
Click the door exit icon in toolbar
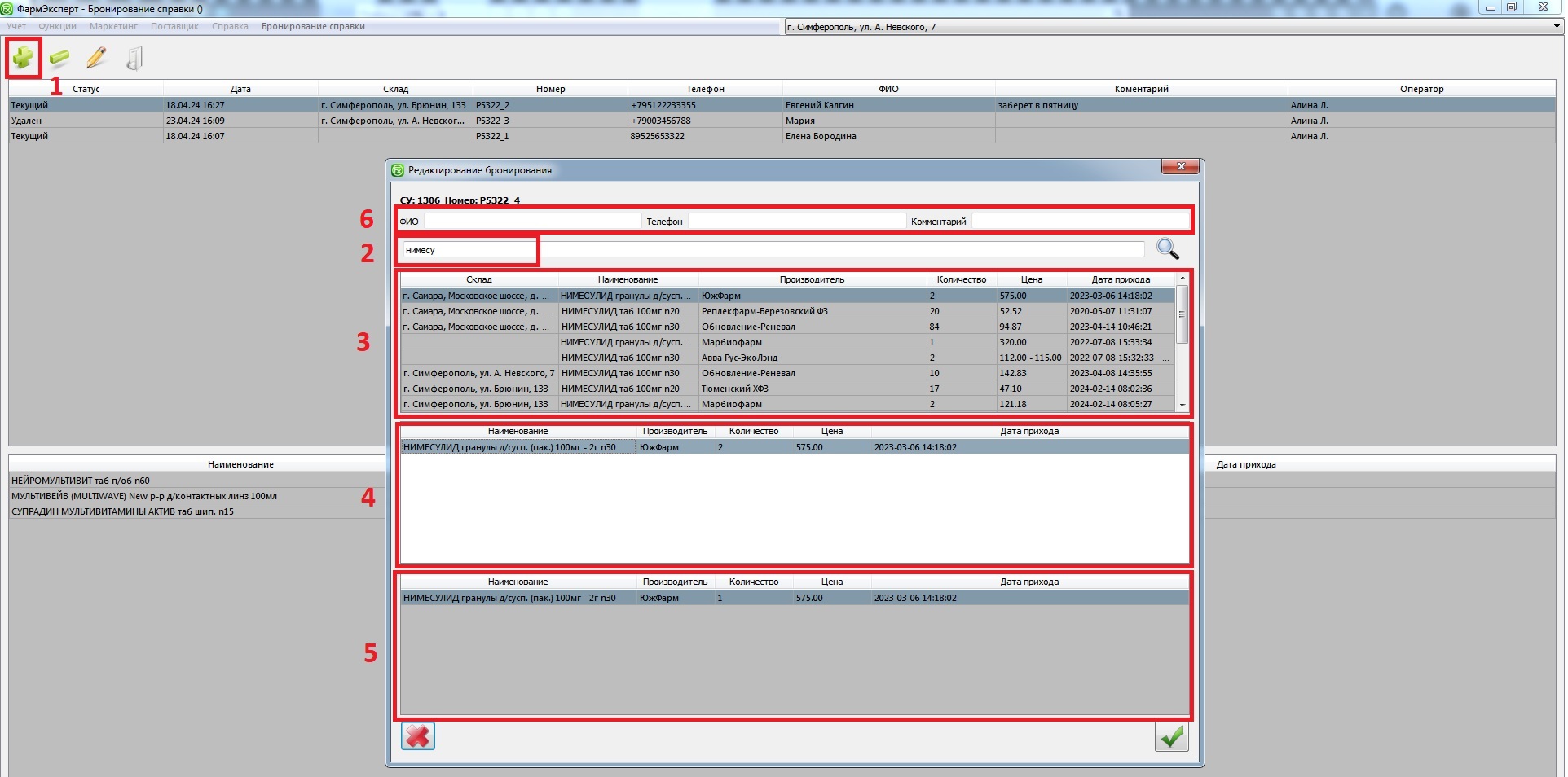134,58
